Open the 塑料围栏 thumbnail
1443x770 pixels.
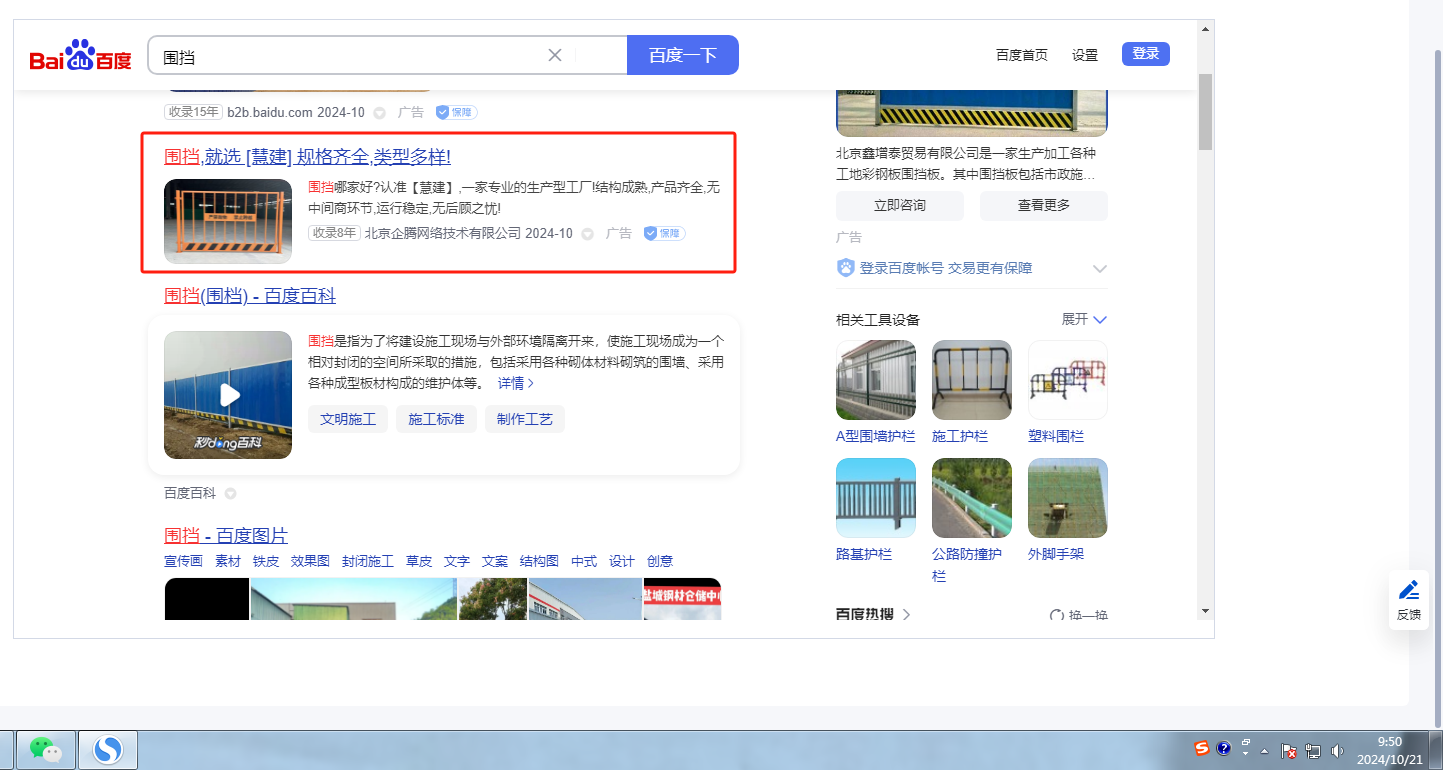(x=1068, y=380)
